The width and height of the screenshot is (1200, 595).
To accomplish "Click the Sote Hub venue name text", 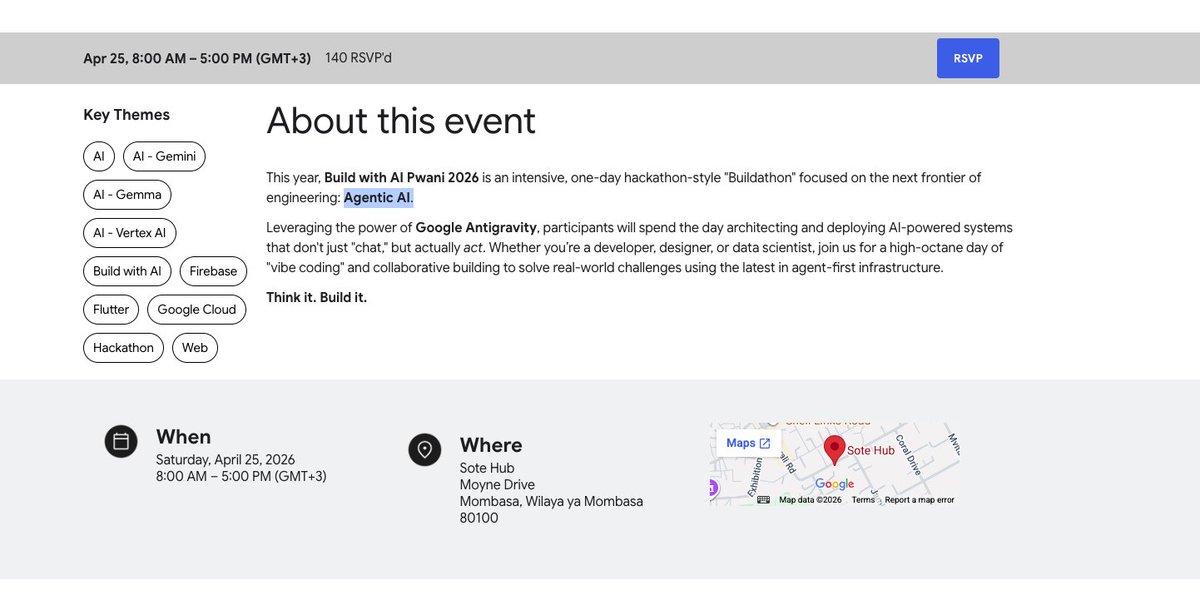I will point(487,468).
